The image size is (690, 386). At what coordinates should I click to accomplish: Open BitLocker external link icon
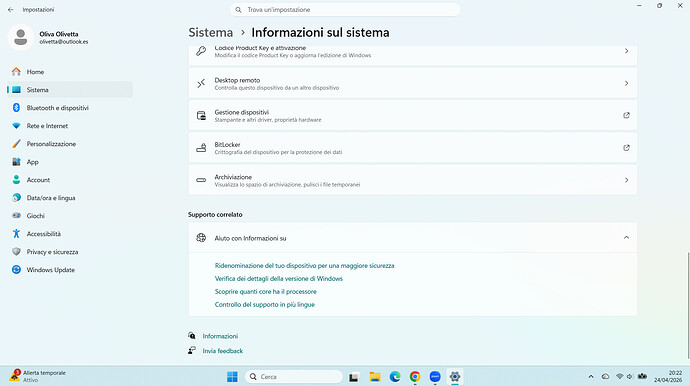click(x=626, y=148)
